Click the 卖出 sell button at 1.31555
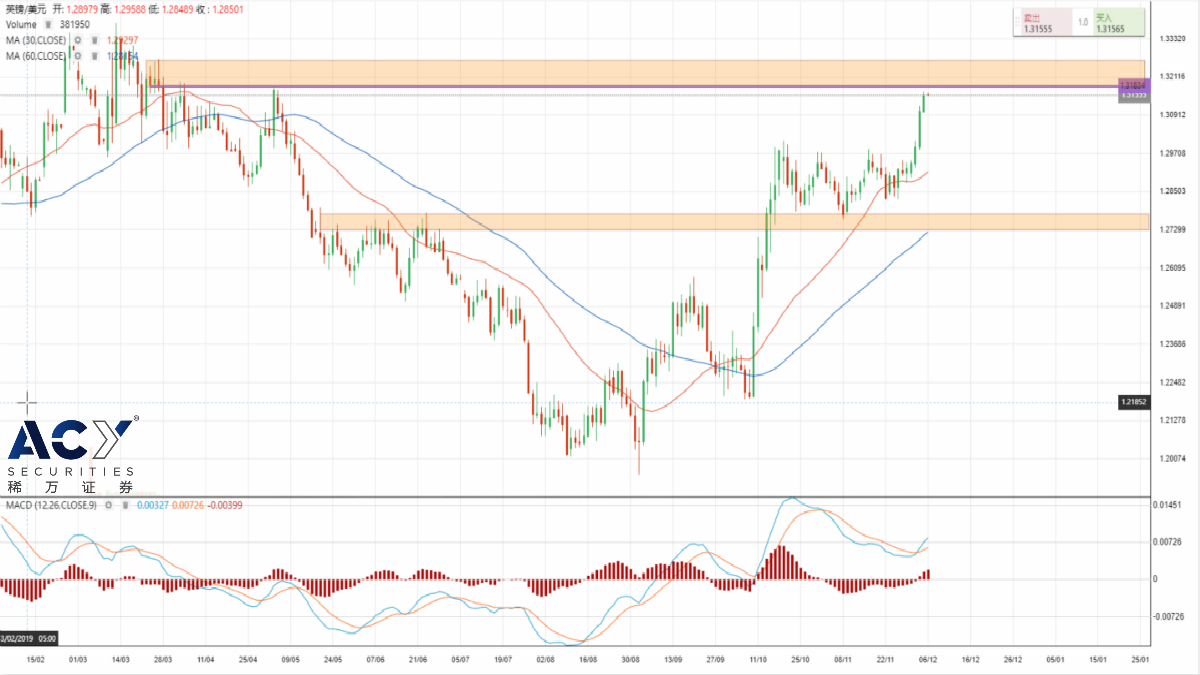The height and width of the screenshot is (675, 1200). coord(1044,23)
